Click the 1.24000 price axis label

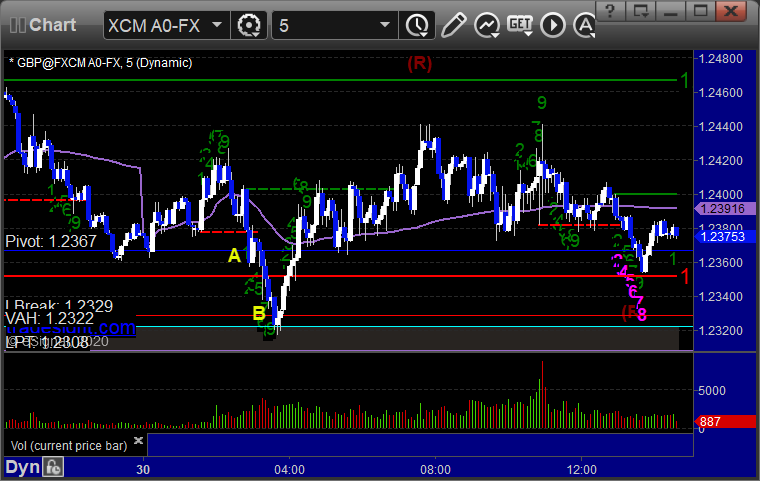pyautogui.click(x=720, y=194)
